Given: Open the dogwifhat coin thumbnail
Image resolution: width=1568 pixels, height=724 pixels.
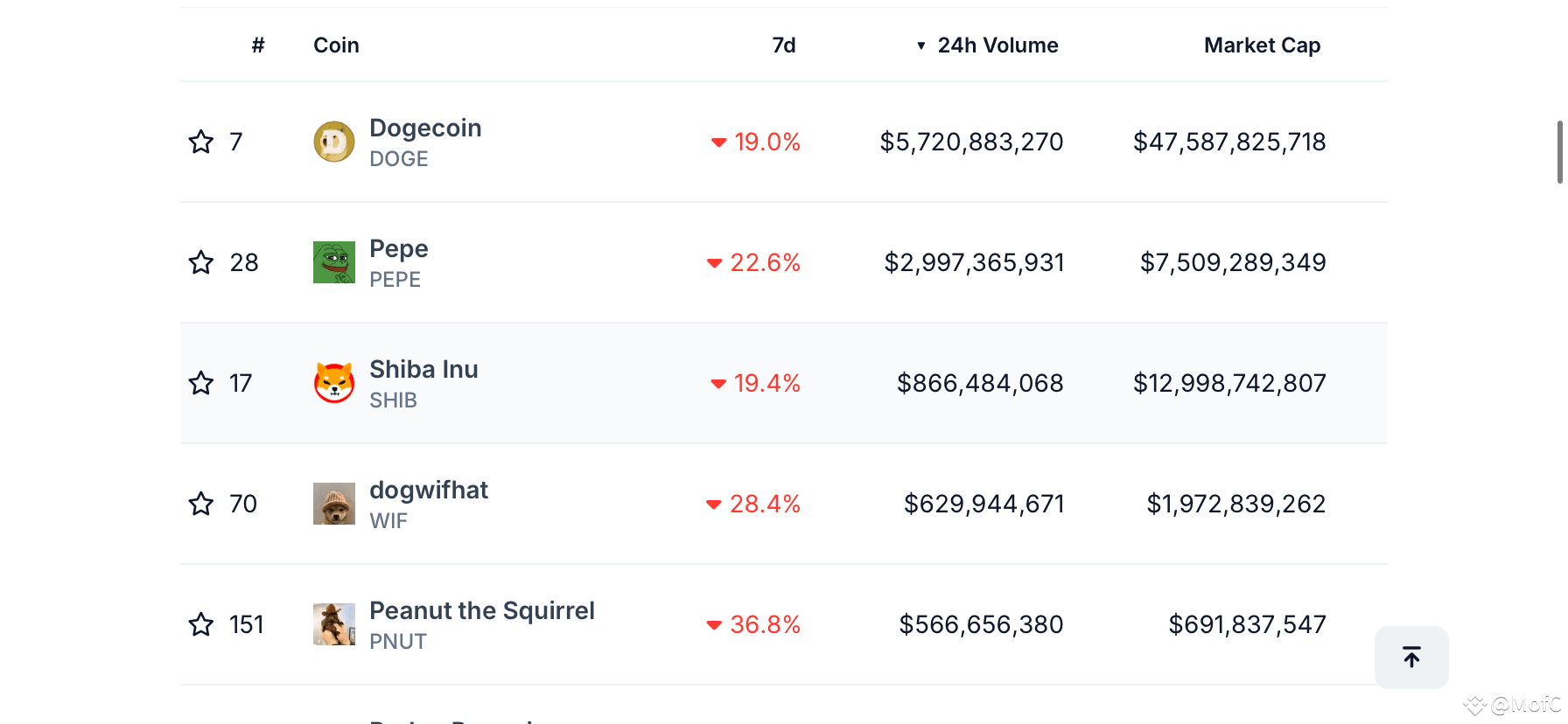Looking at the screenshot, I should click(x=334, y=504).
